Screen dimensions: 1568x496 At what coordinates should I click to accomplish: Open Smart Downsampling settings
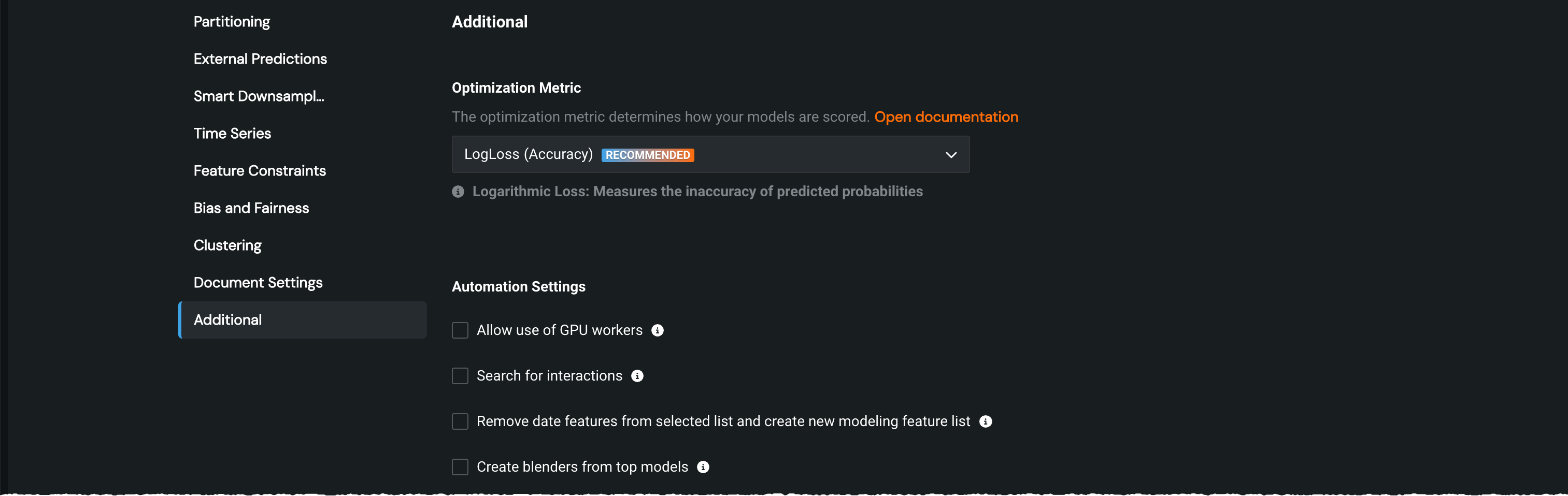click(259, 96)
